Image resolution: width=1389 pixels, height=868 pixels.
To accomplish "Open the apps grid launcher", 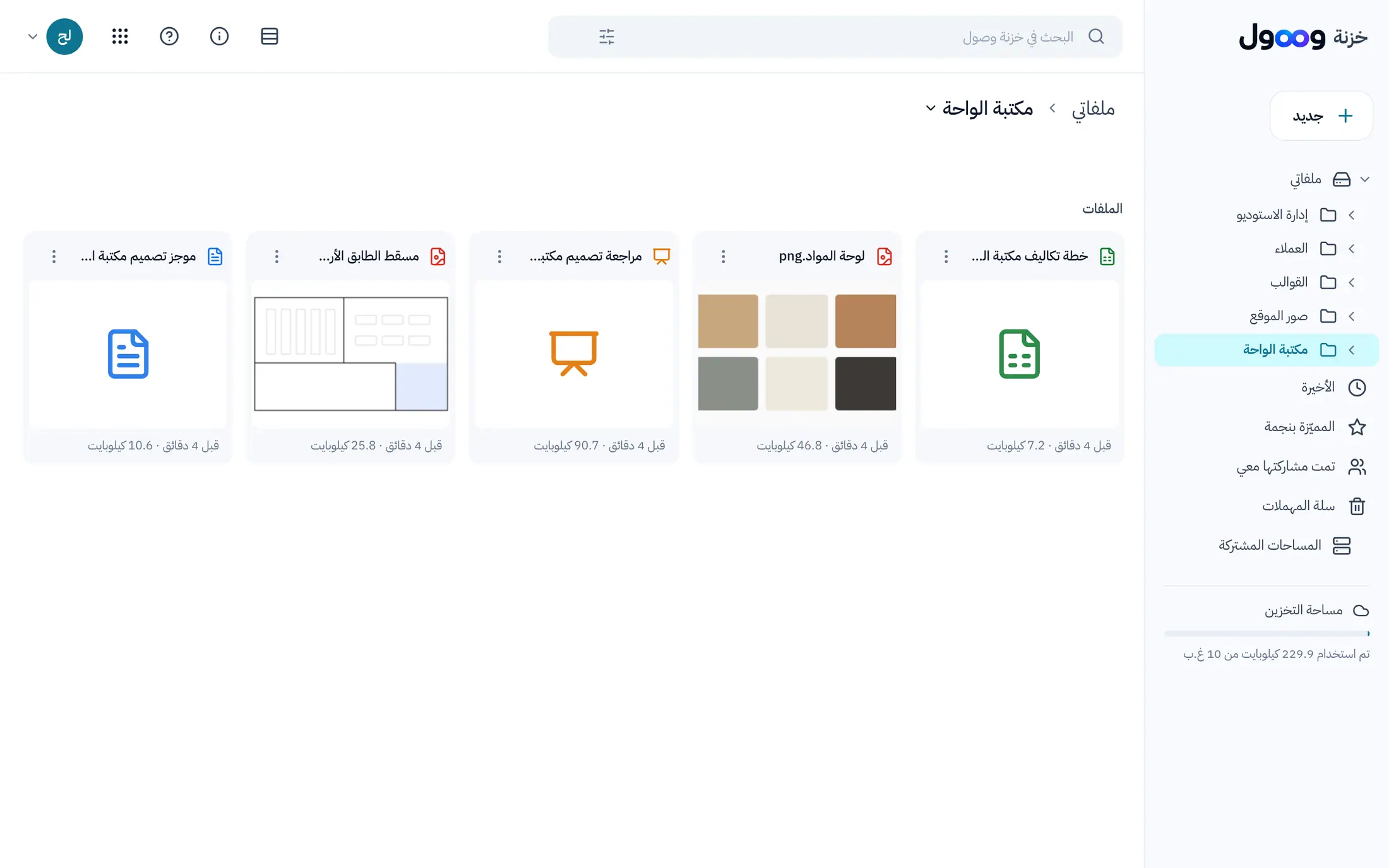I will (x=120, y=36).
